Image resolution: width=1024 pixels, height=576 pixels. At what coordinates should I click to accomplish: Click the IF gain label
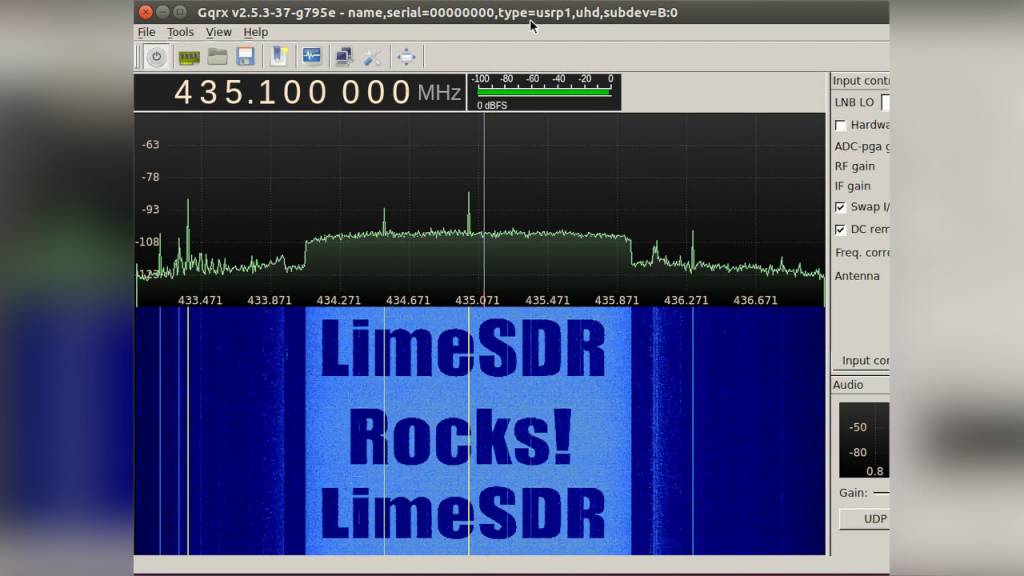(852, 186)
